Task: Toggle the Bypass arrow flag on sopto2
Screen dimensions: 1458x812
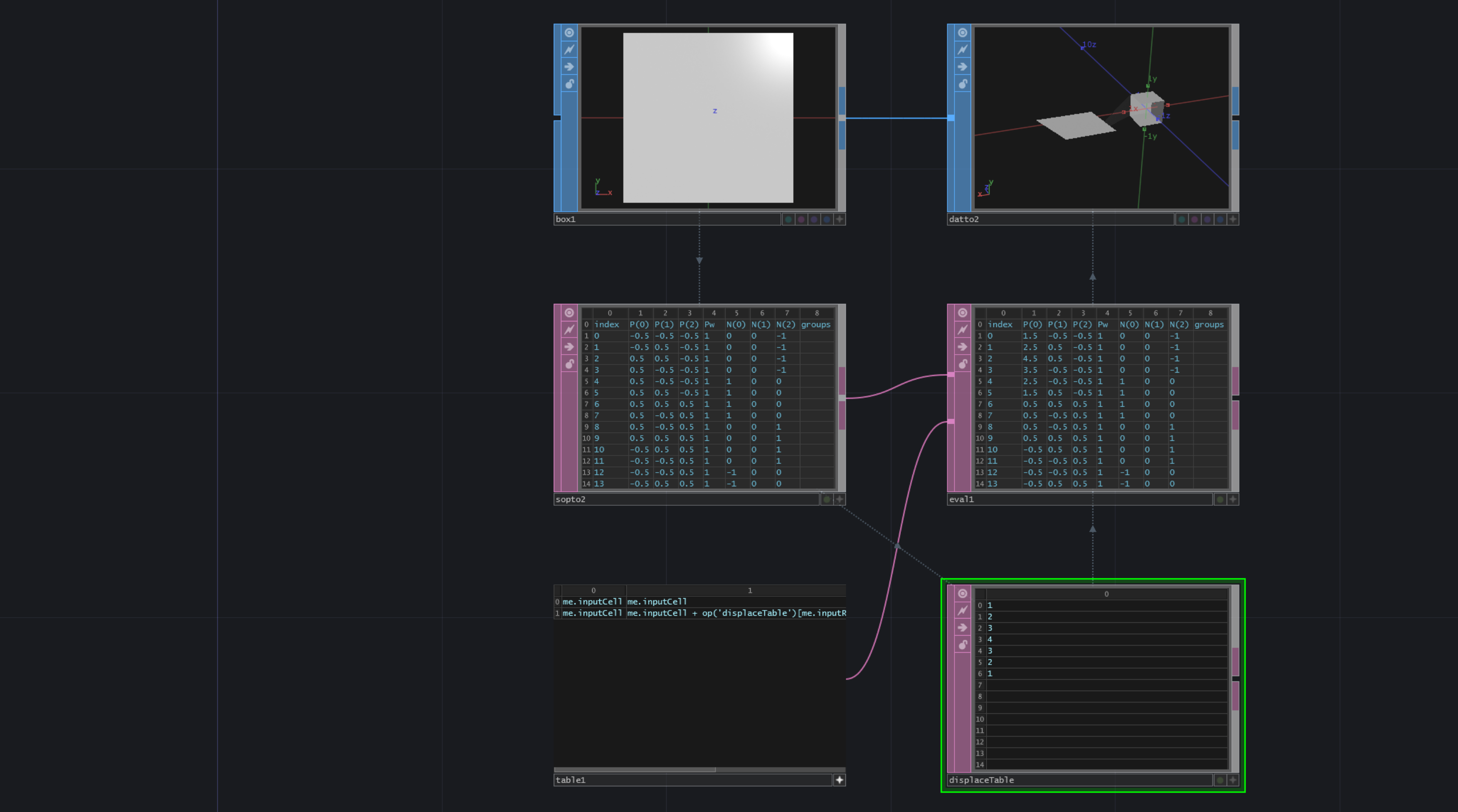Action: [x=569, y=347]
